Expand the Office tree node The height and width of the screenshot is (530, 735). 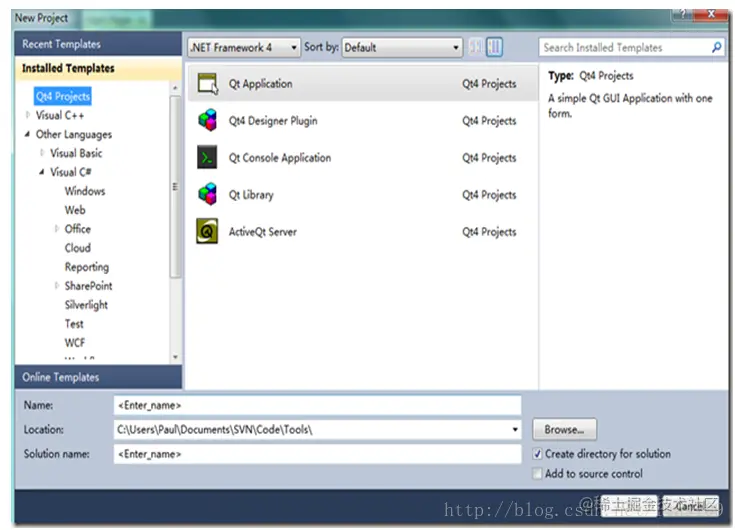56,229
